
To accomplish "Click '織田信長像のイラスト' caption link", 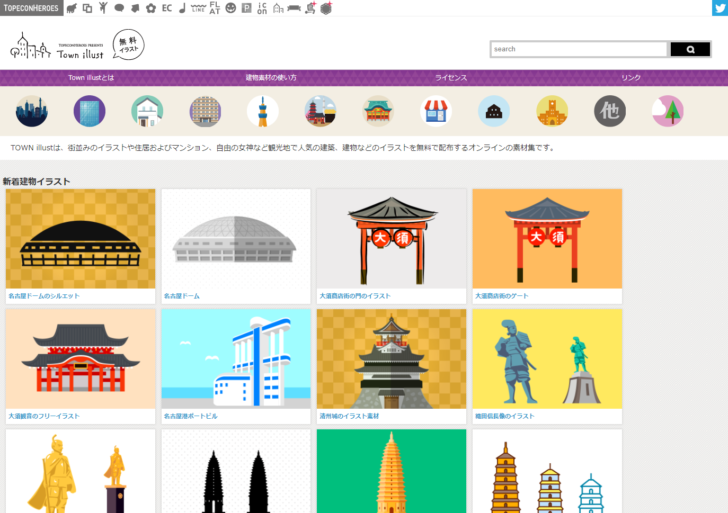I will (x=505, y=416).
